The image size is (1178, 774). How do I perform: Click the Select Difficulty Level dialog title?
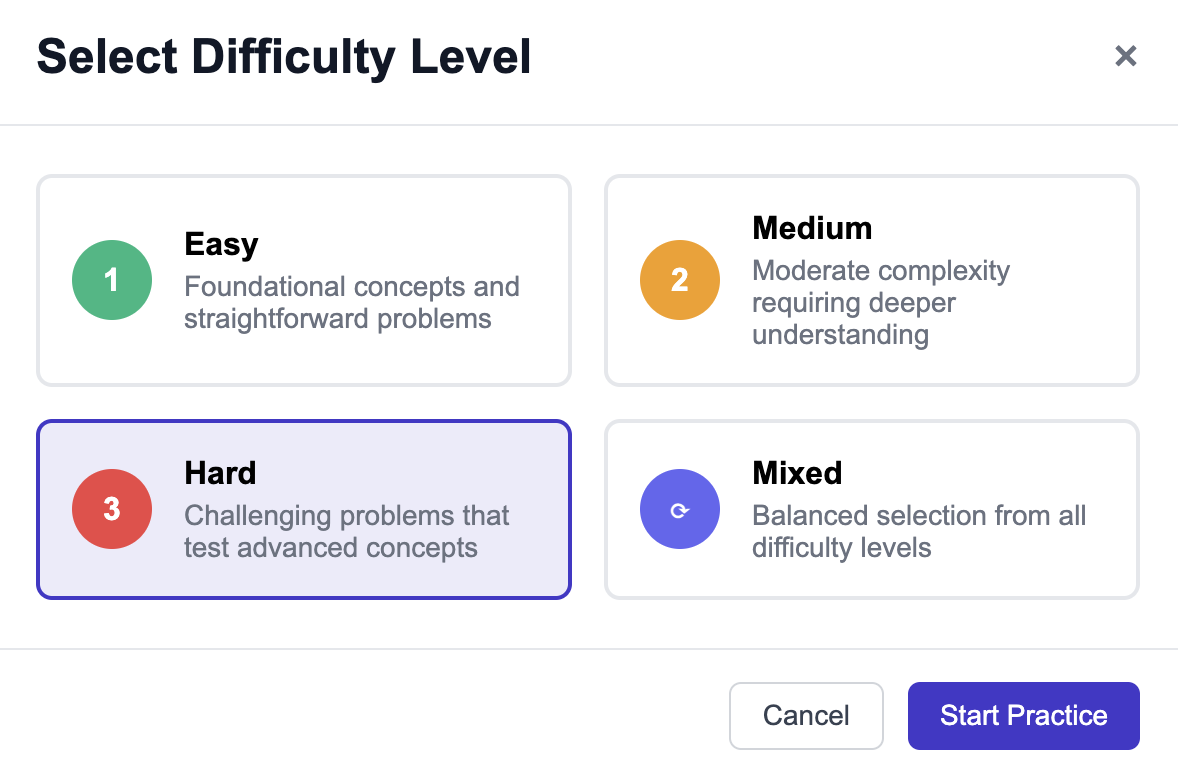[x=284, y=57]
